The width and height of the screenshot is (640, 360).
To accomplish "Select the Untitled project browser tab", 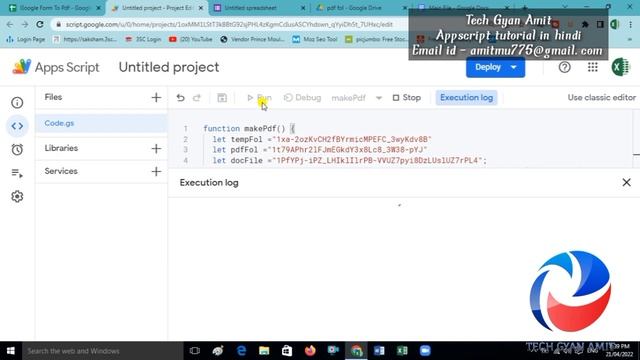I will 158,8.
